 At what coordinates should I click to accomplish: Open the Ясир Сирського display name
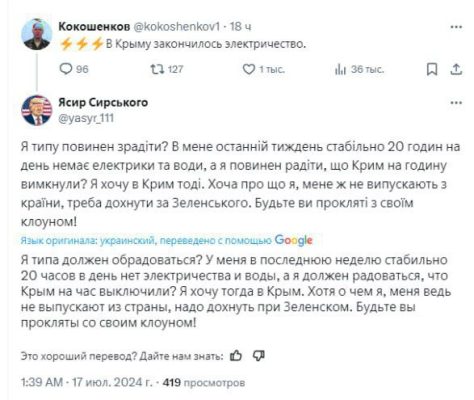click(x=103, y=102)
